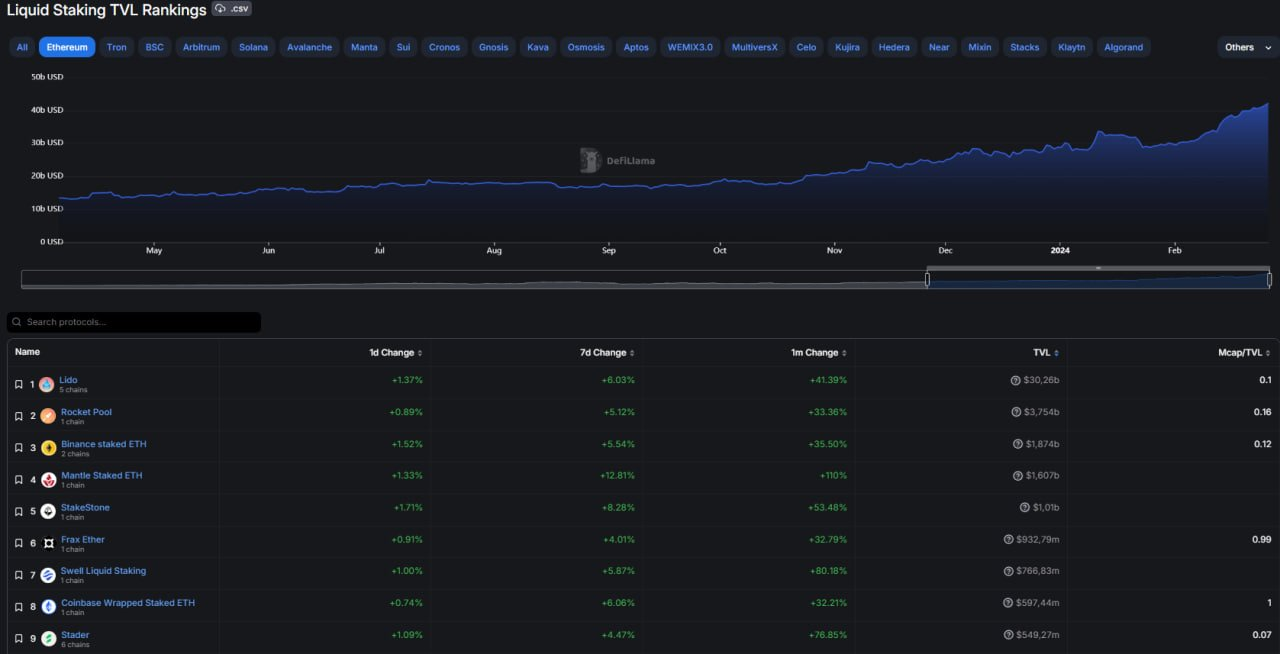Bookmark the Lido protocol row
1280x654 pixels.
click(18, 384)
